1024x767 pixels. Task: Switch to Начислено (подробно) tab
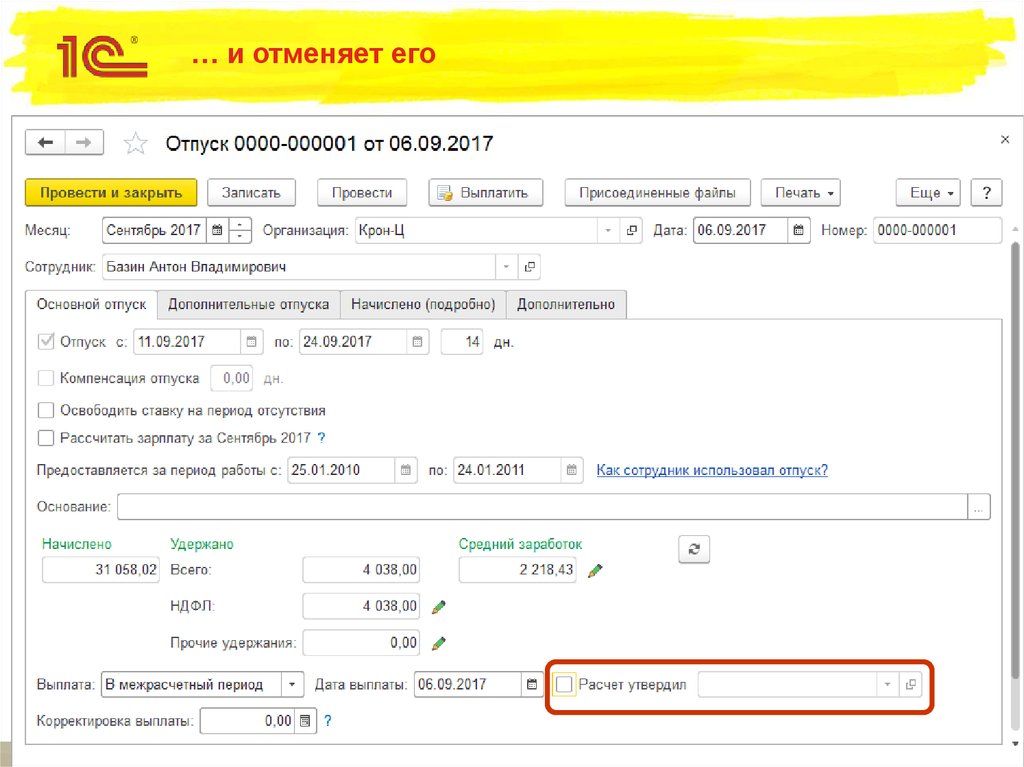coord(421,304)
